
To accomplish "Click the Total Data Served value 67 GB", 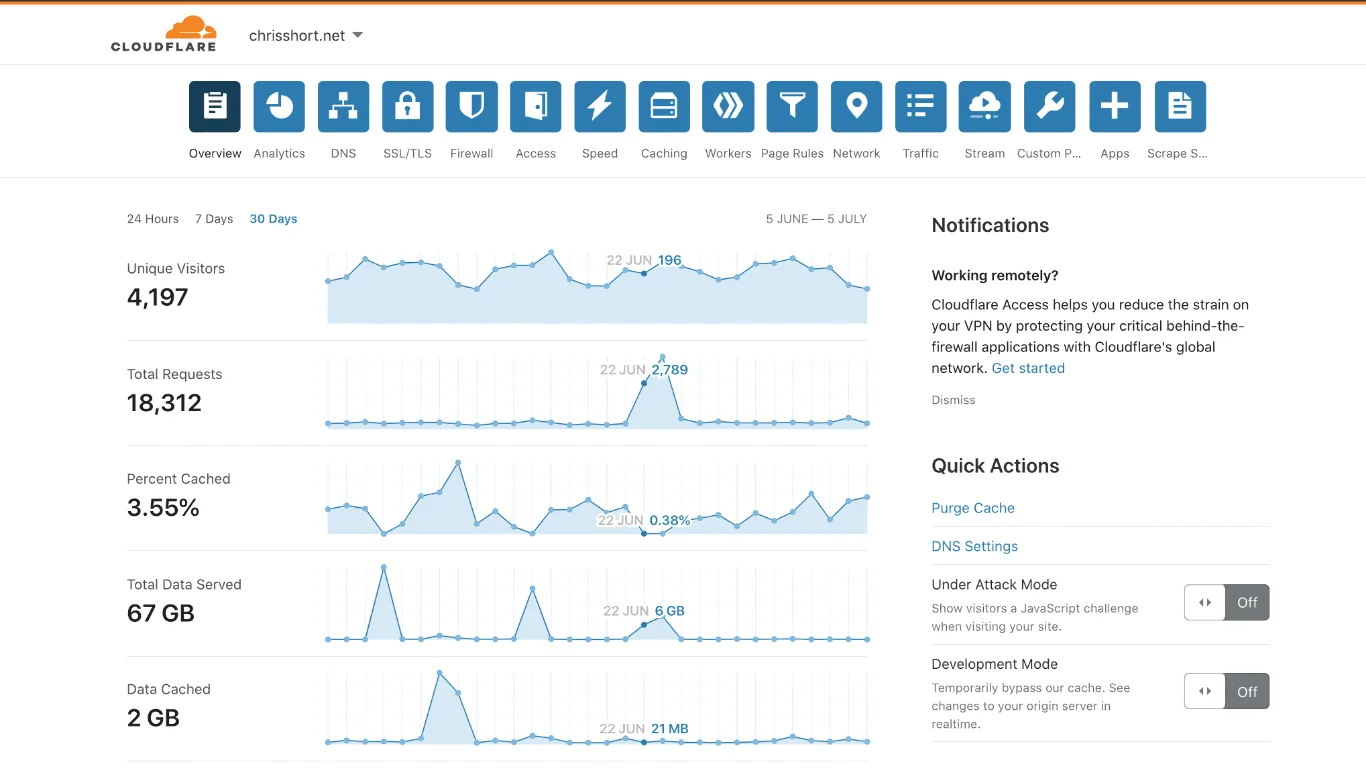I will 160,613.
